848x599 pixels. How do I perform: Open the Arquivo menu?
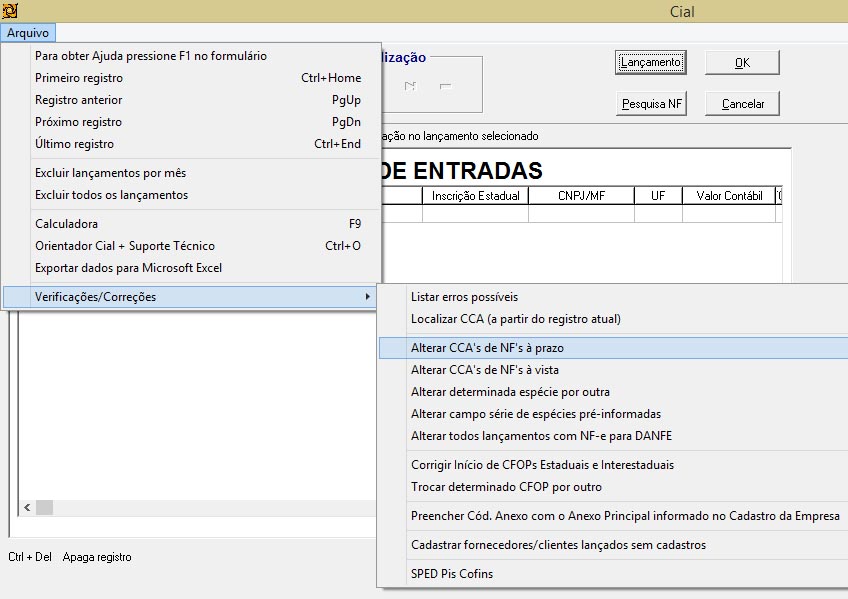[x=28, y=33]
